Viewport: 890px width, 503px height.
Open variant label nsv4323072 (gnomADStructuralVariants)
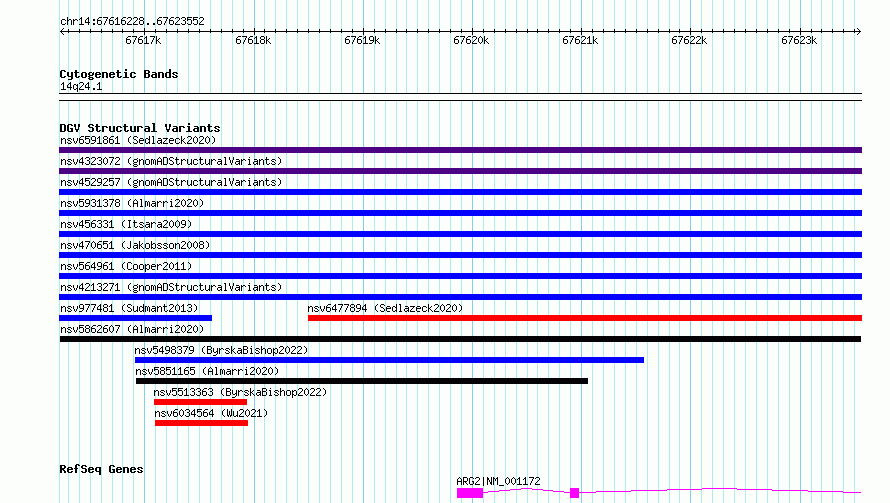coord(171,161)
